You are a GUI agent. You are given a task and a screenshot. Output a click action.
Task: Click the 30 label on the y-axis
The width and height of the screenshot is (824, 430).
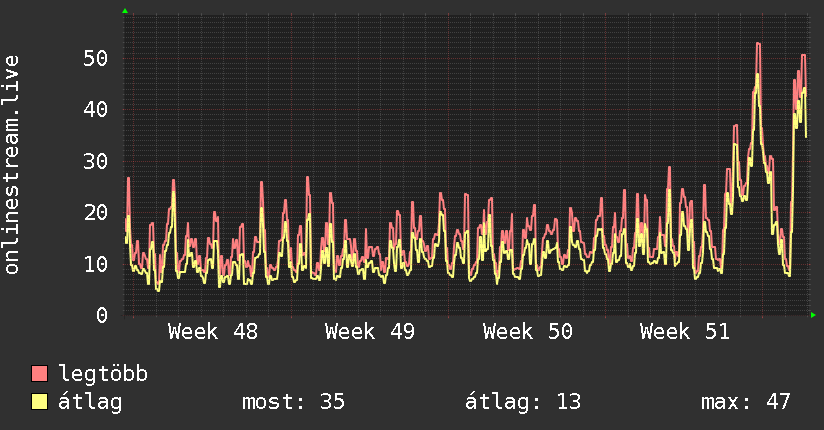pyautogui.click(x=95, y=161)
